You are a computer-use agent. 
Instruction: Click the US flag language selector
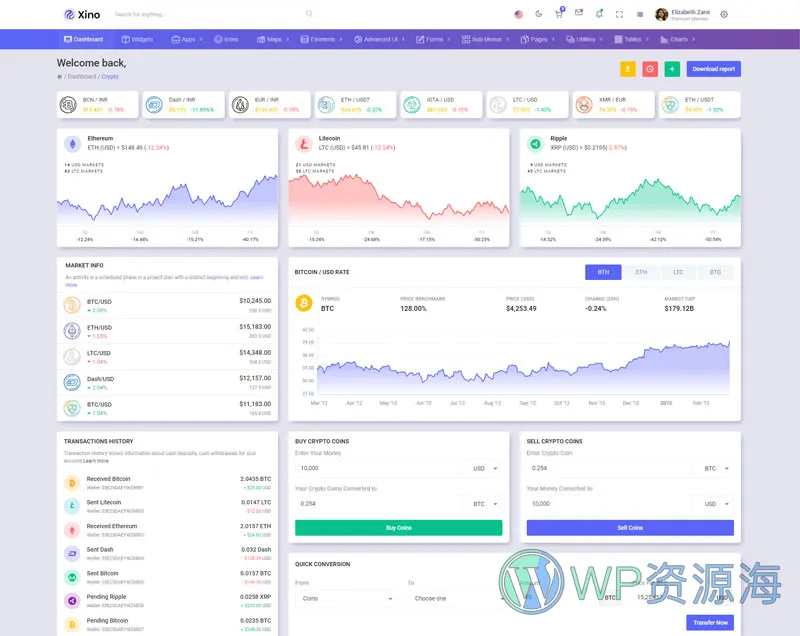pos(518,14)
